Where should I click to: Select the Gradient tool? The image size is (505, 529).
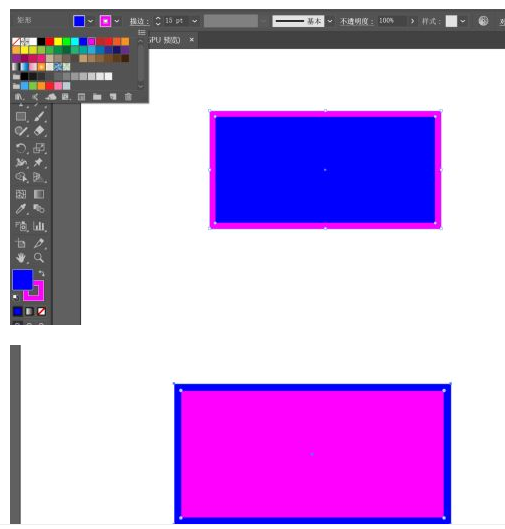point(39,194)
